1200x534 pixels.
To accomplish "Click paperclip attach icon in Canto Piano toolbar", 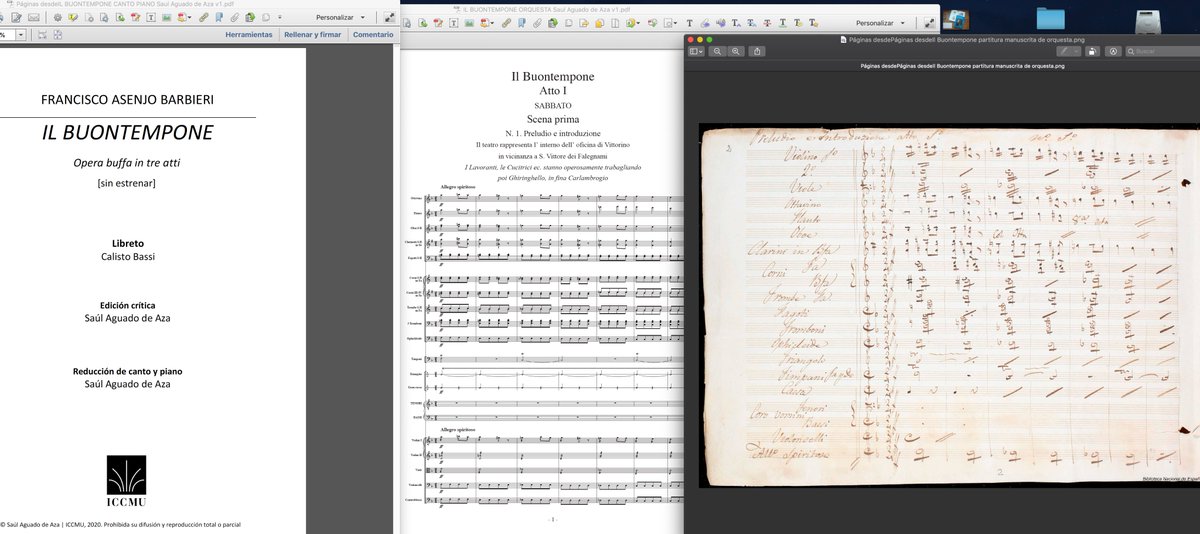I will (234, 17).
